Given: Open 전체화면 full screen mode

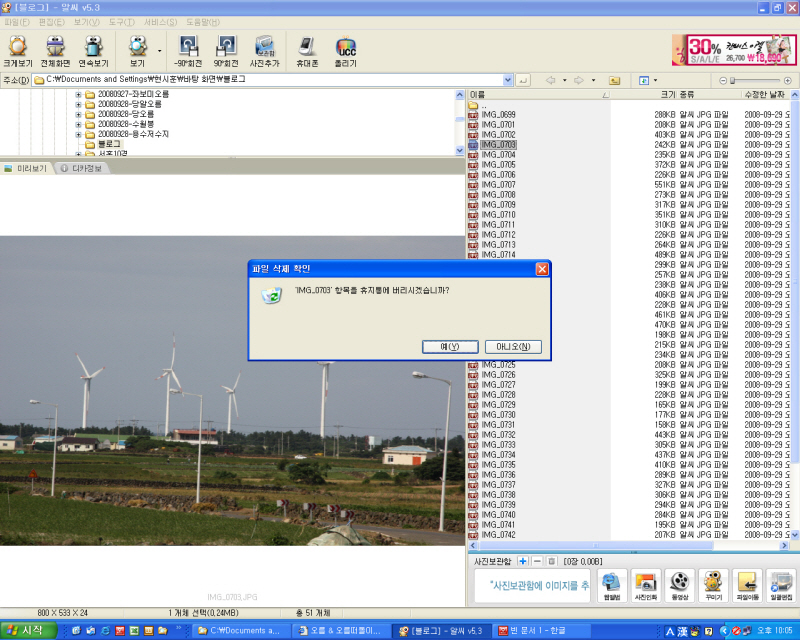Looking at the screenshot, I should point(55,51).
